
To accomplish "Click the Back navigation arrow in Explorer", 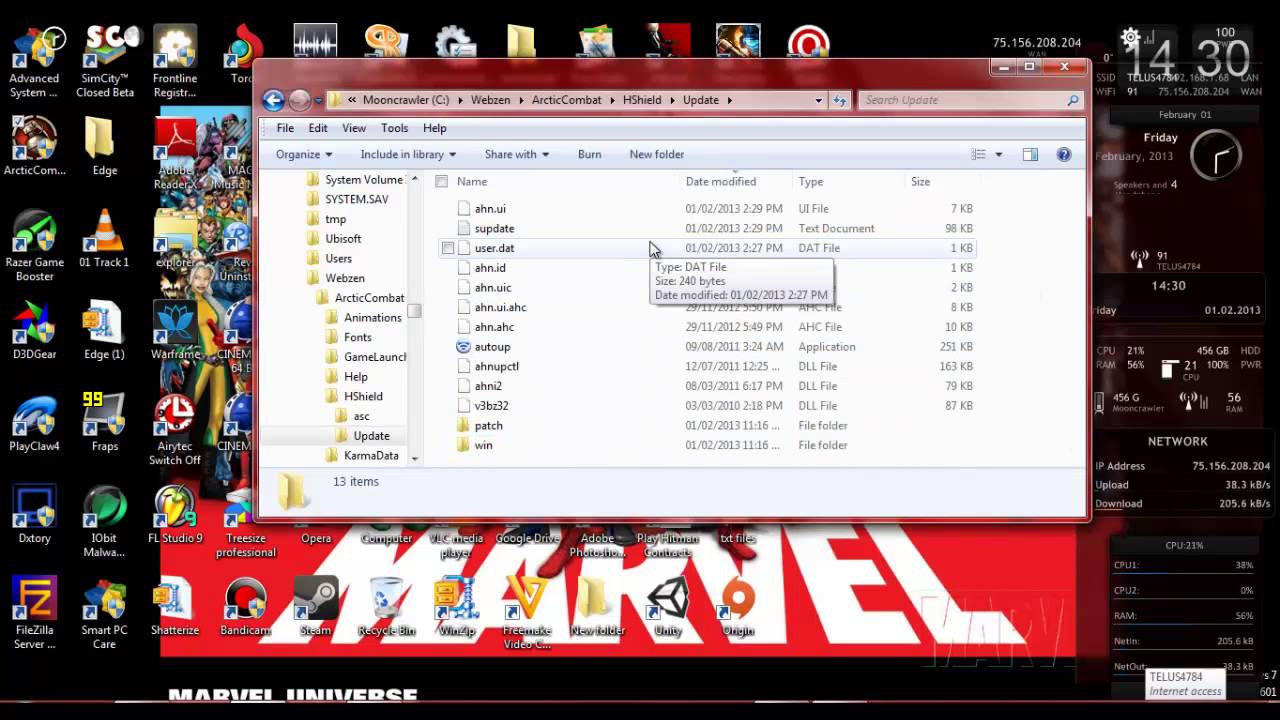I will tap(274, 100).
